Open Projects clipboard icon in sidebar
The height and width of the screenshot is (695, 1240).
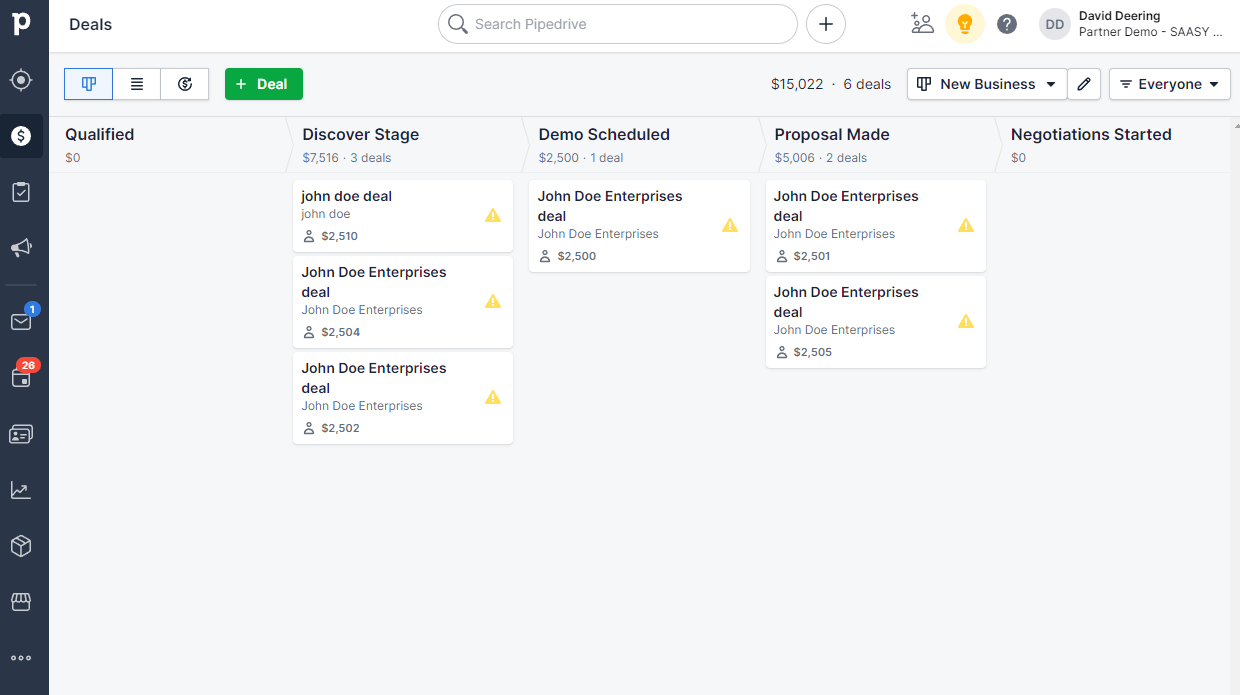[21, 192]
